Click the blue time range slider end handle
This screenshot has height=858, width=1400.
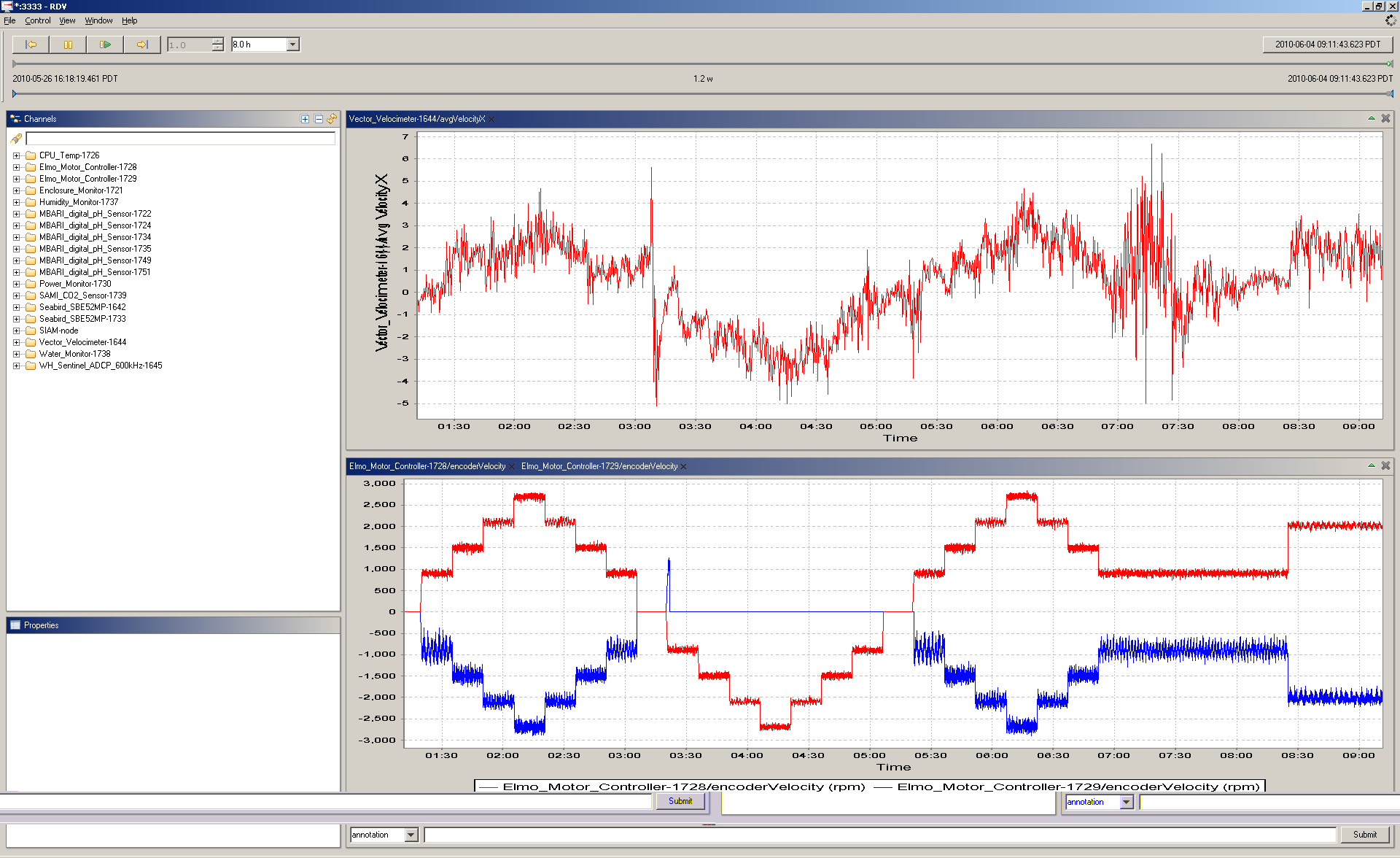point(1390,93)
